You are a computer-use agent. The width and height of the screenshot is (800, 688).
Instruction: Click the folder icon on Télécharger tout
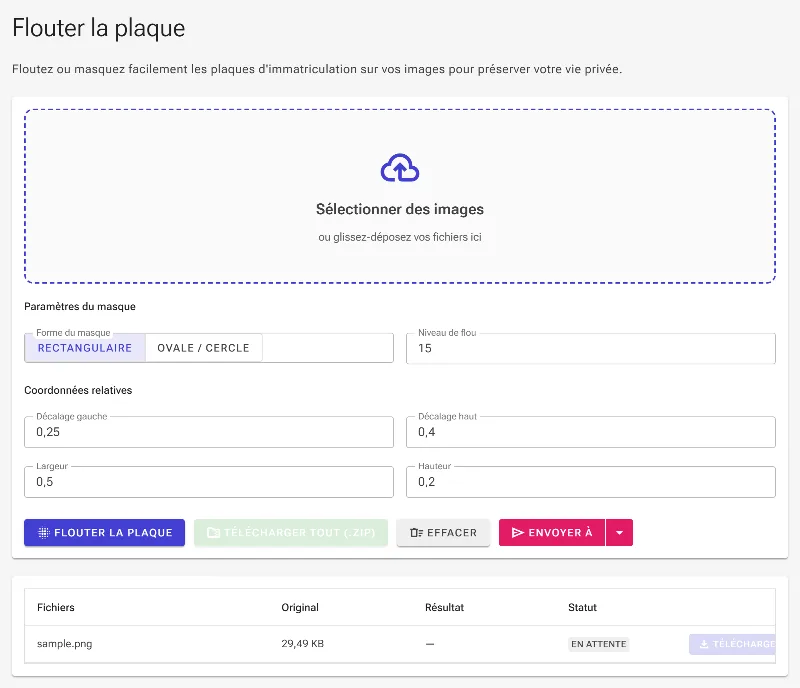point(213,533)
